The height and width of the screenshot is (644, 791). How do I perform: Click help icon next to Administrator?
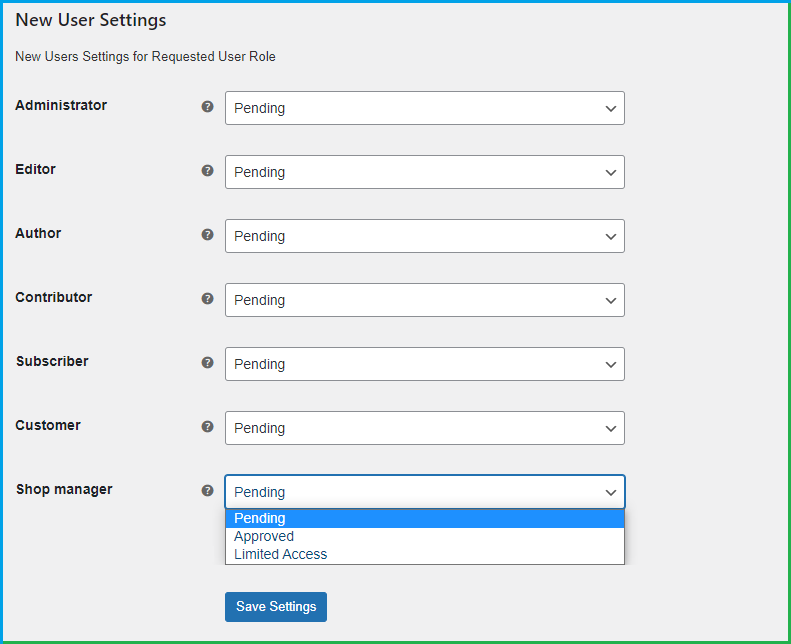click(207, 106)
